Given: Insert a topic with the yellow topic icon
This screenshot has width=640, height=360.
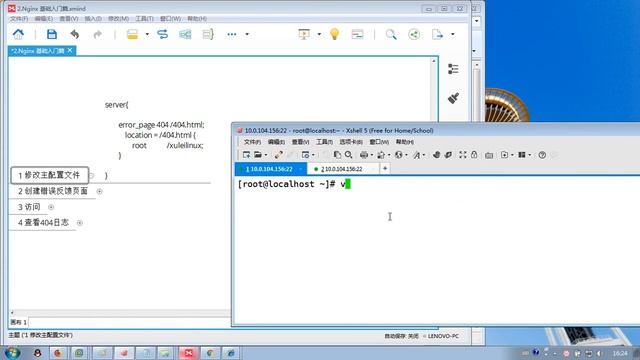Looking at the screenshot, I should click(x=132, y=34).
